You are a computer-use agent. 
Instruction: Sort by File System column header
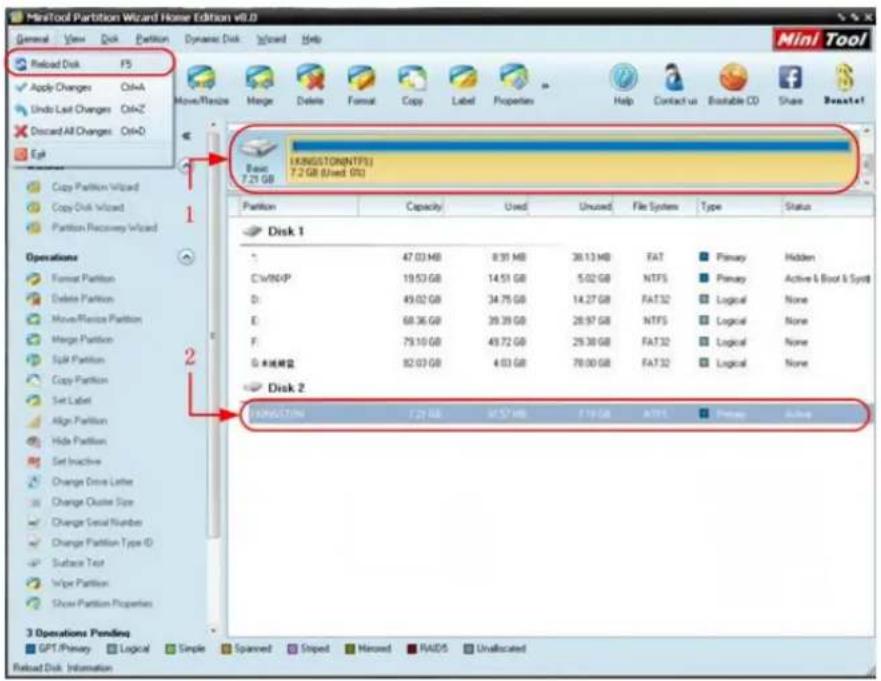click(655, 207)
